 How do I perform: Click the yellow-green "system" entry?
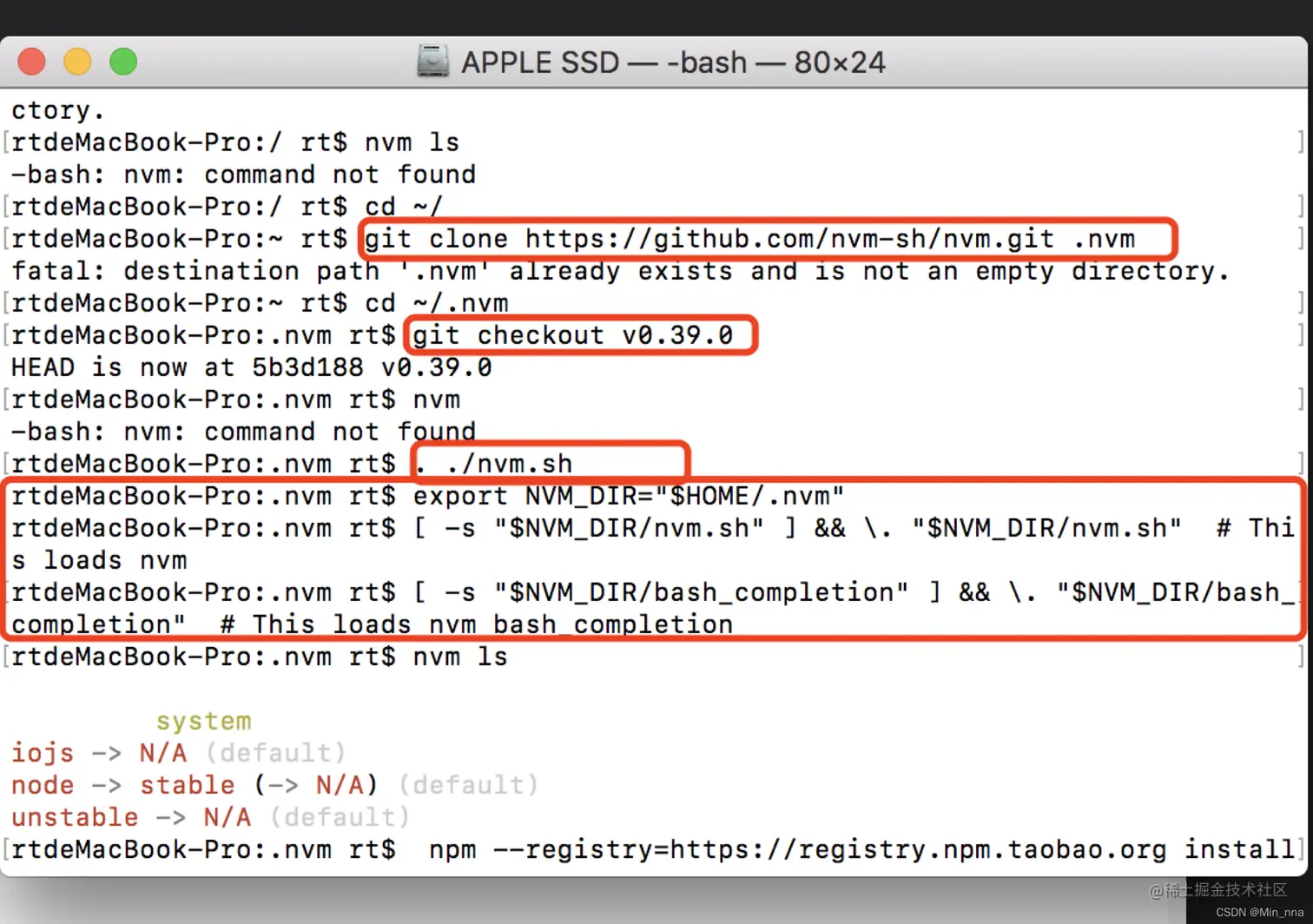click(x=203, y=721)
